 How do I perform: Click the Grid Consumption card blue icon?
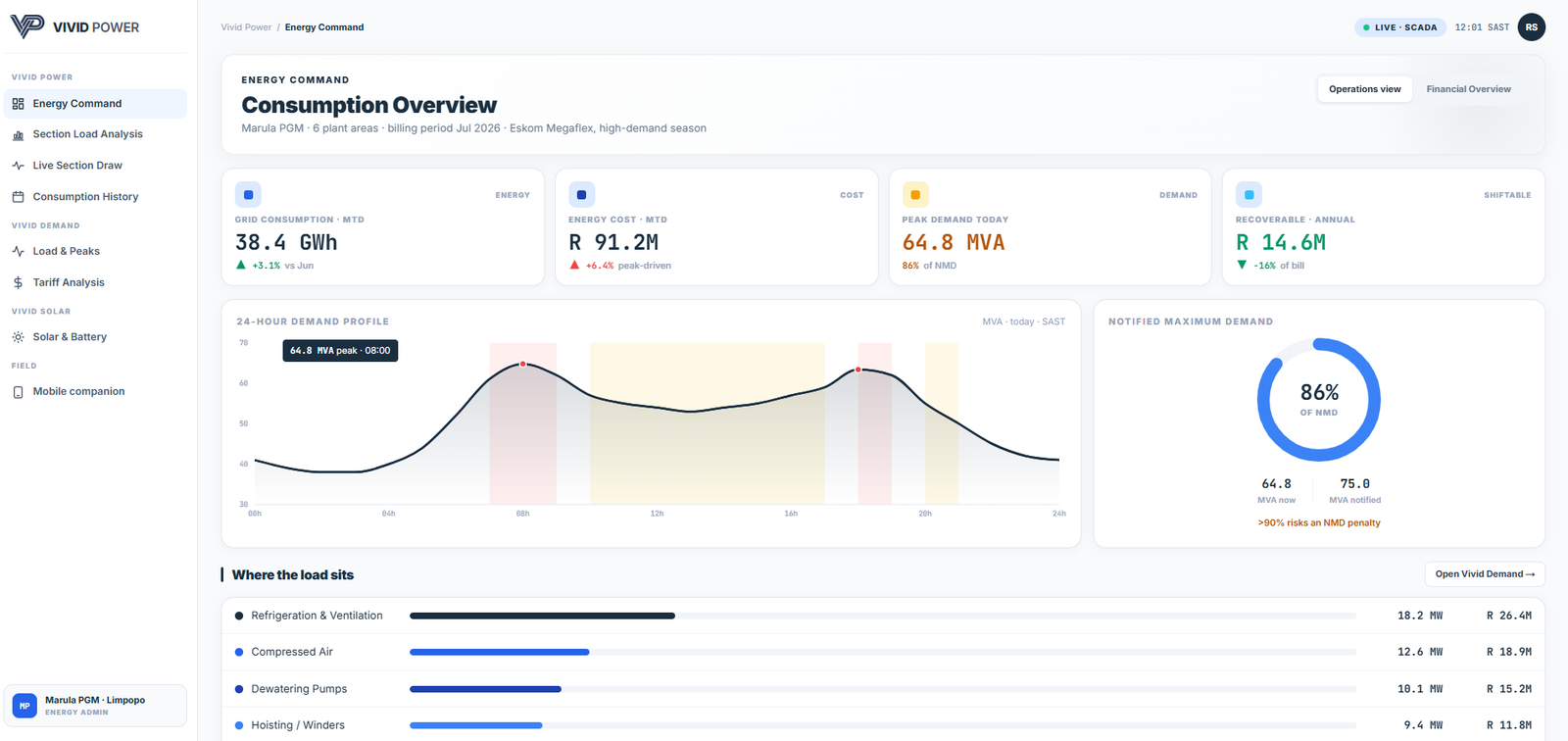(248, 194)
